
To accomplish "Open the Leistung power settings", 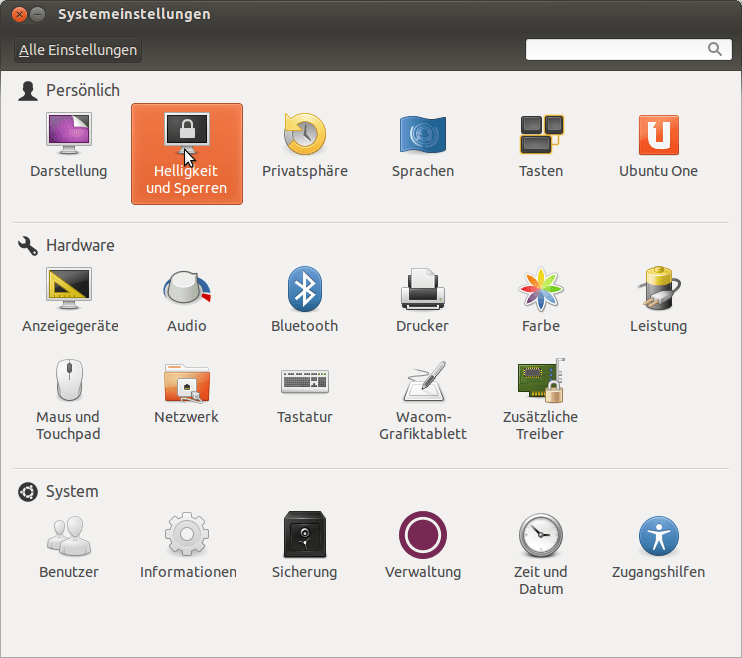I will point(658,300).
